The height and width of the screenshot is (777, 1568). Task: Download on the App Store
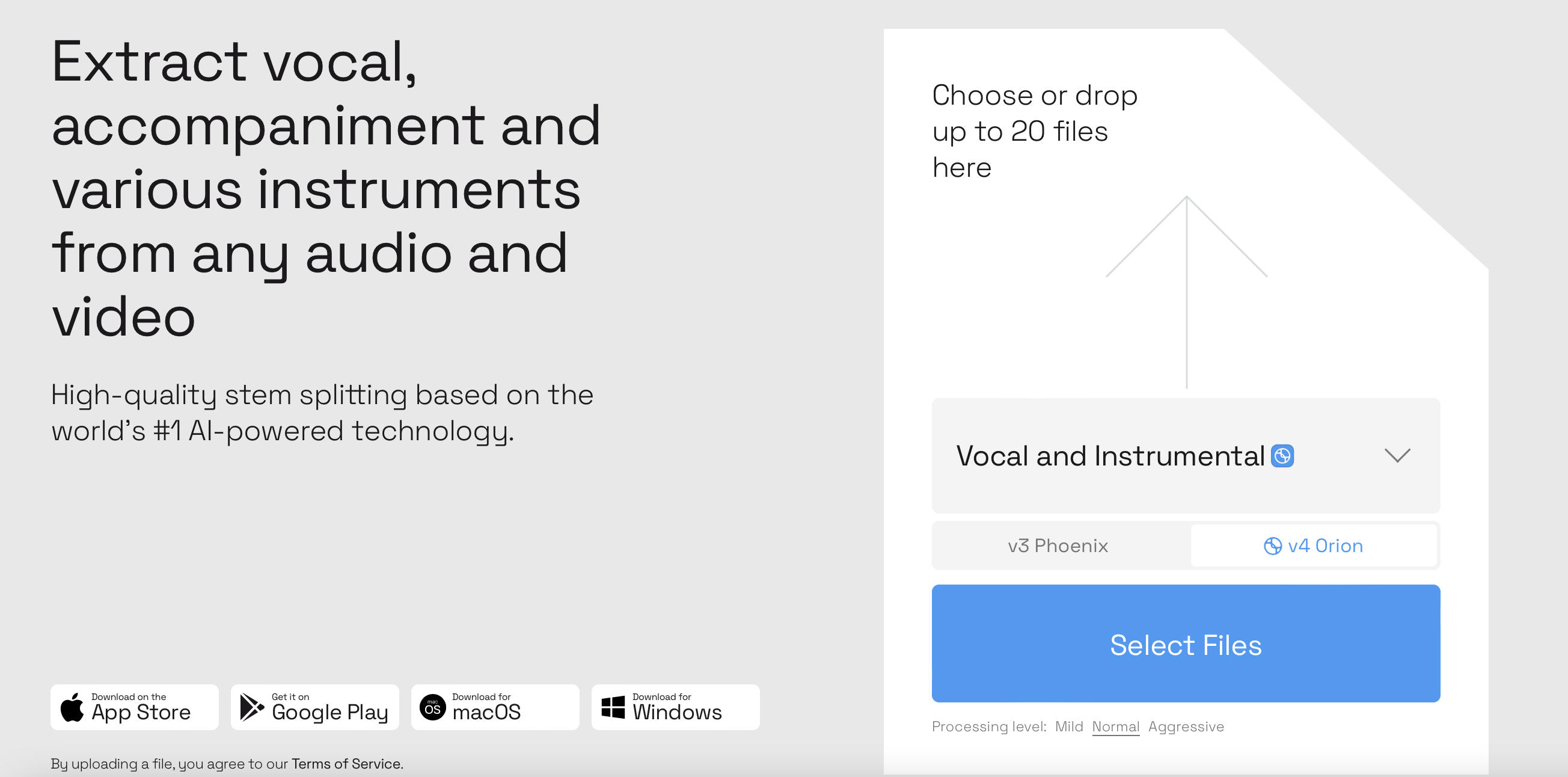[135, 707]
